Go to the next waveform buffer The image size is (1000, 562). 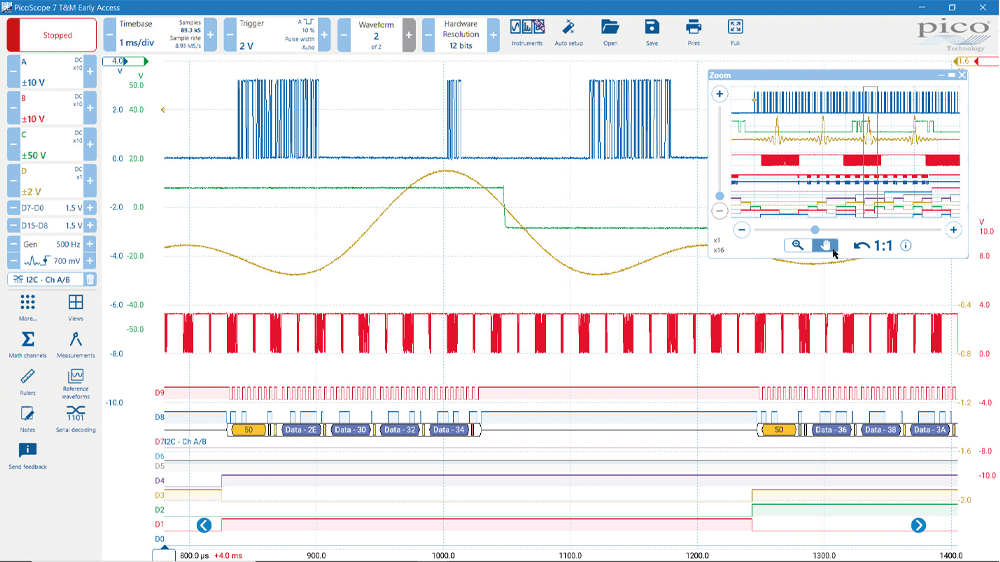[x=409, y=34]
